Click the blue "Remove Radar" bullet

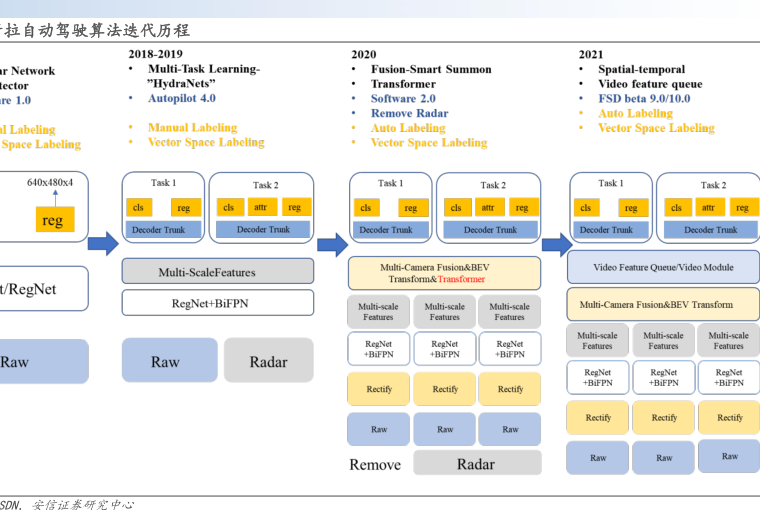click(x=410, y=113)
